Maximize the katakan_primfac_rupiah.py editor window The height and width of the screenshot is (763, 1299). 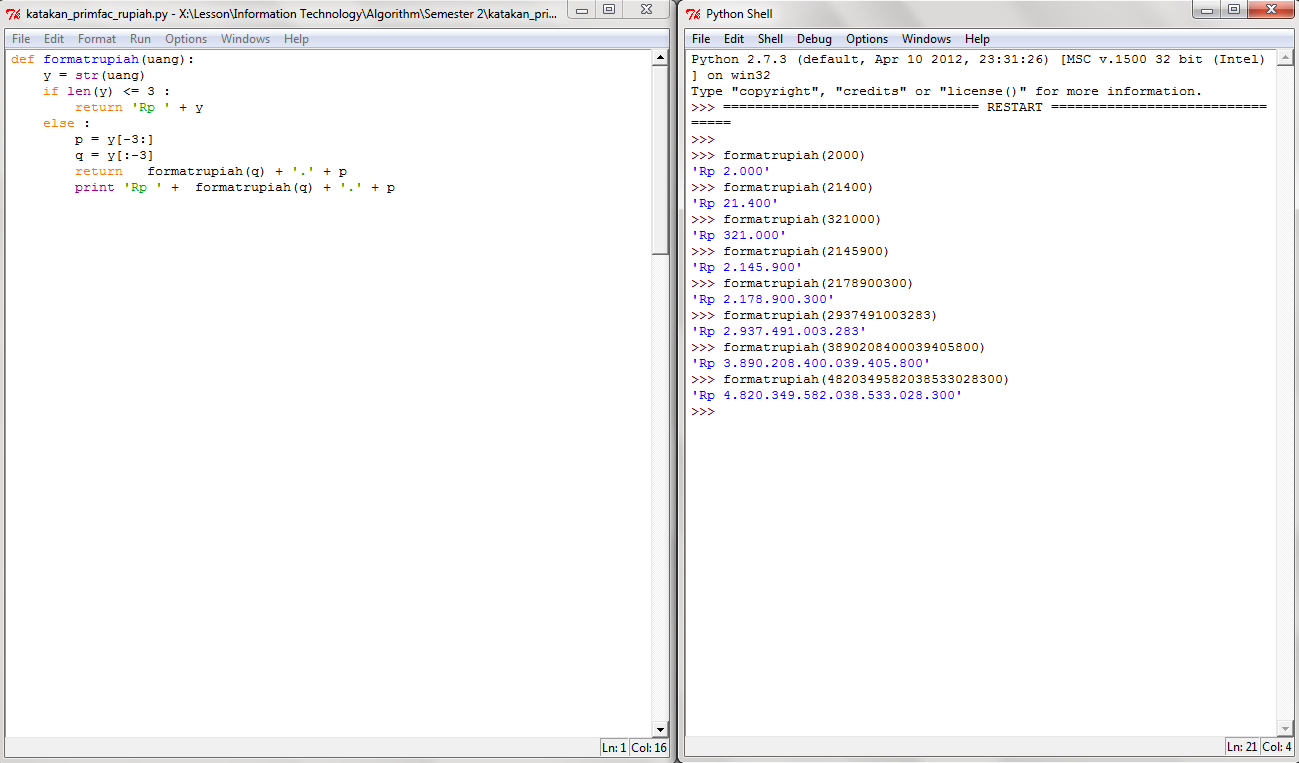(x=608, y=9)
